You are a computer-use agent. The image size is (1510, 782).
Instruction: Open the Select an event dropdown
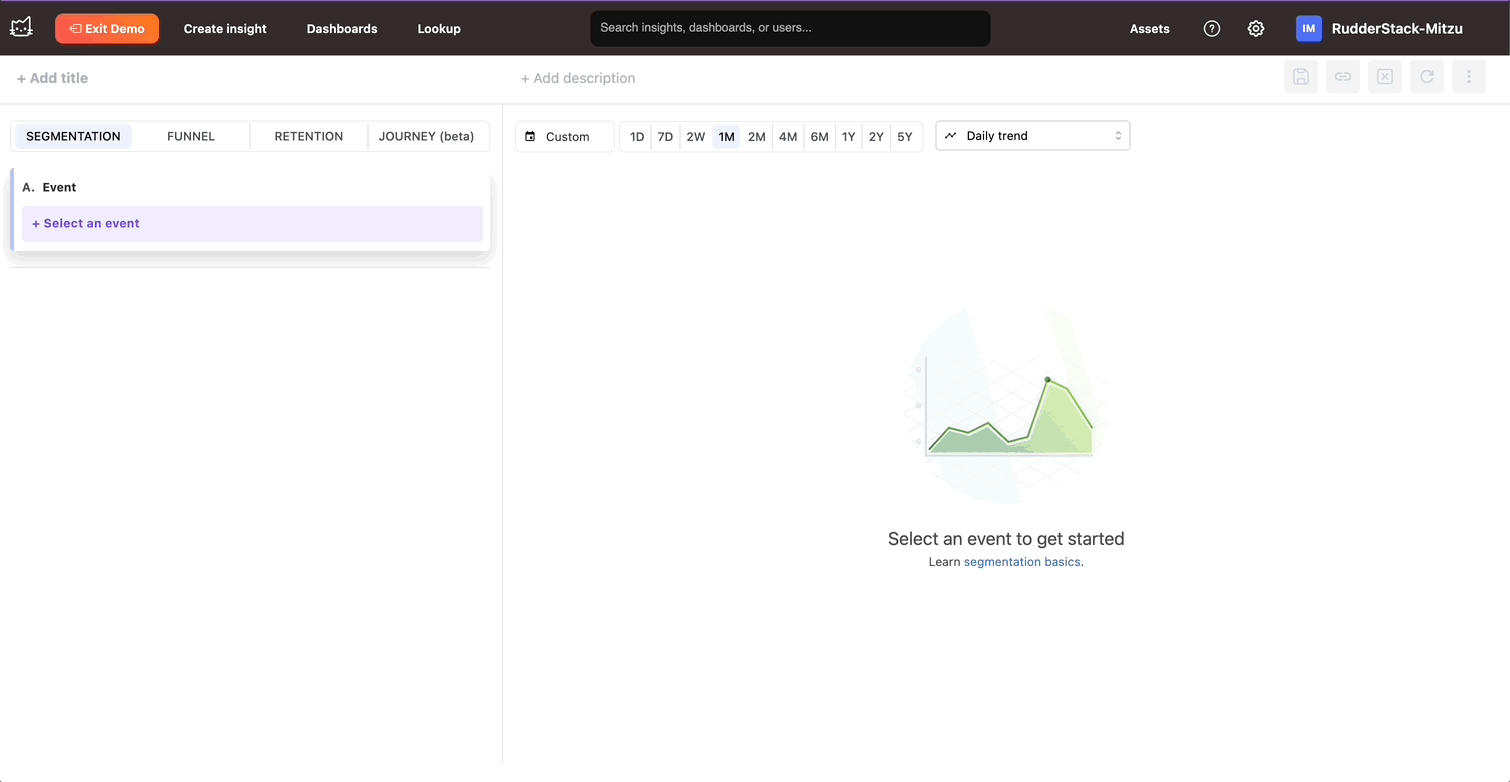[252, 224]
